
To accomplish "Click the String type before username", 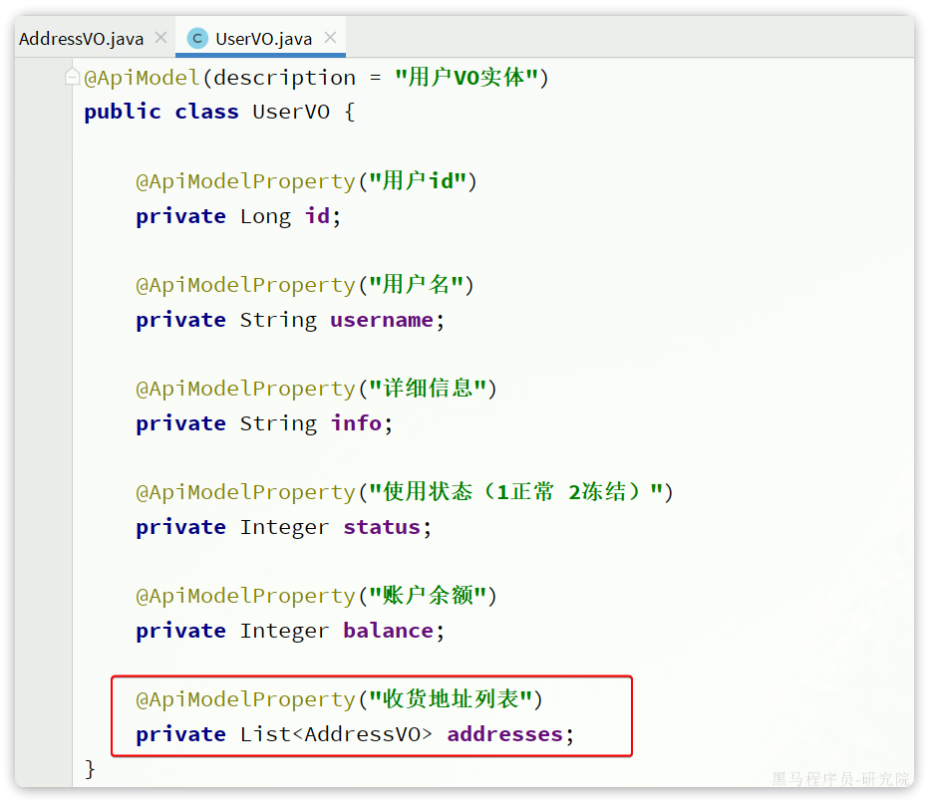I will pos(278,321).
